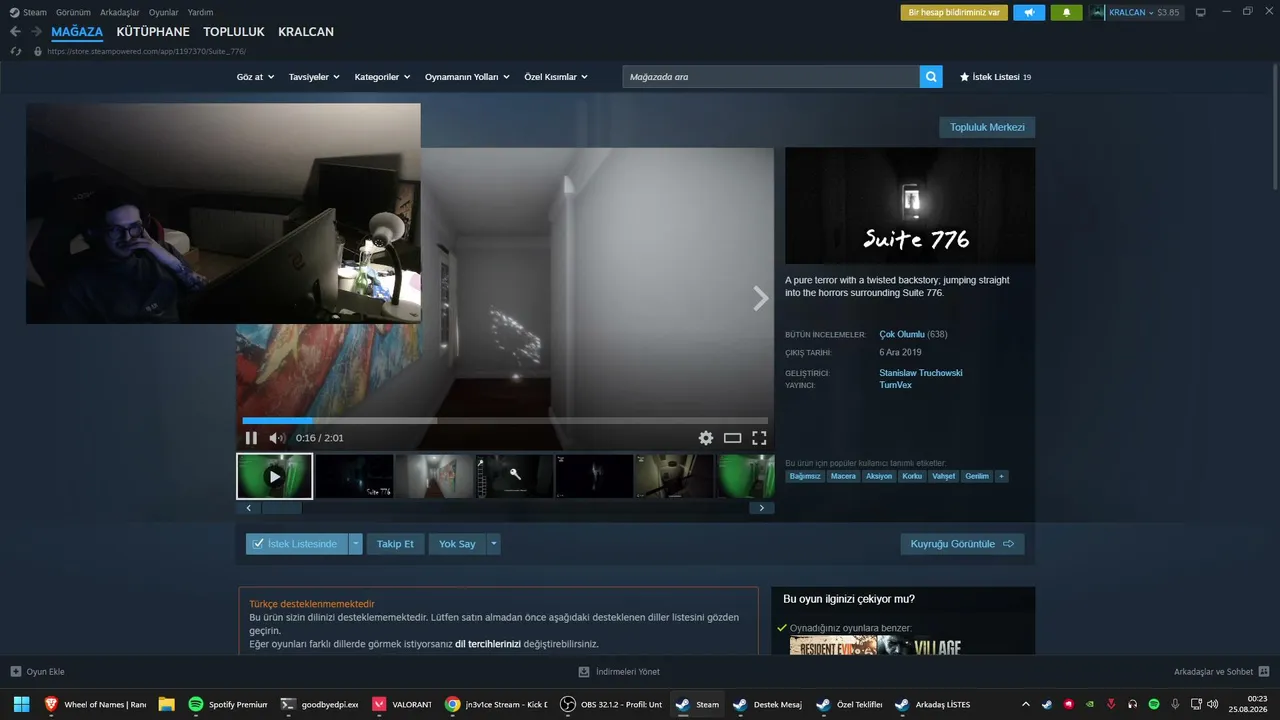Click the Takip Et button
Image resolution: width=1280 pixels, height=720 pixels.
pos(395,544)
